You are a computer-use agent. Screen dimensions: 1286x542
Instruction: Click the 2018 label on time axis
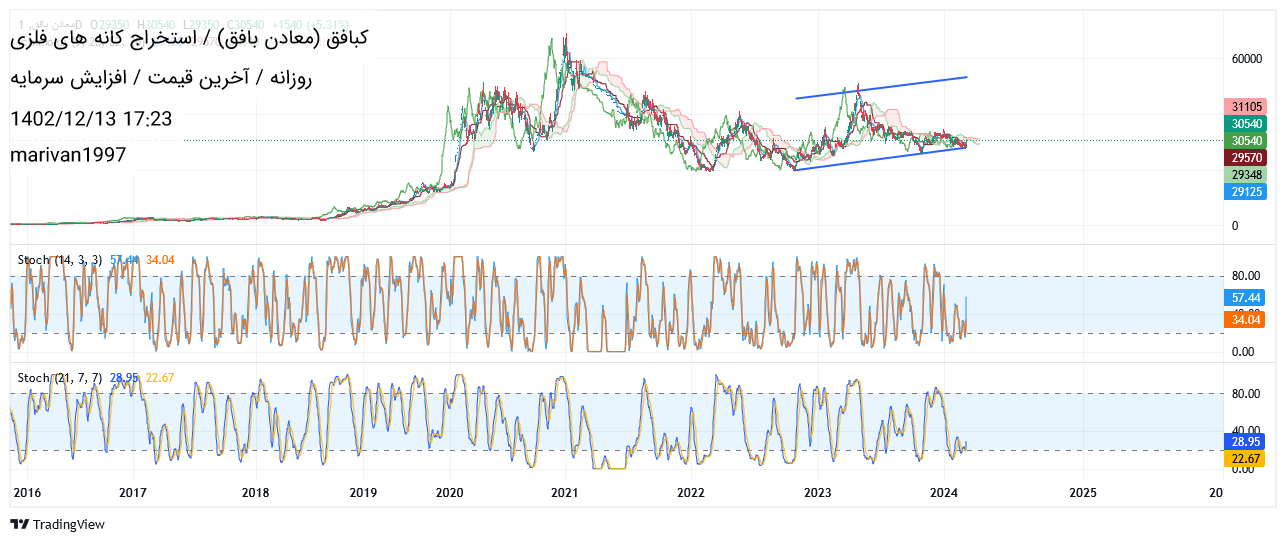(x=256, y=492)
